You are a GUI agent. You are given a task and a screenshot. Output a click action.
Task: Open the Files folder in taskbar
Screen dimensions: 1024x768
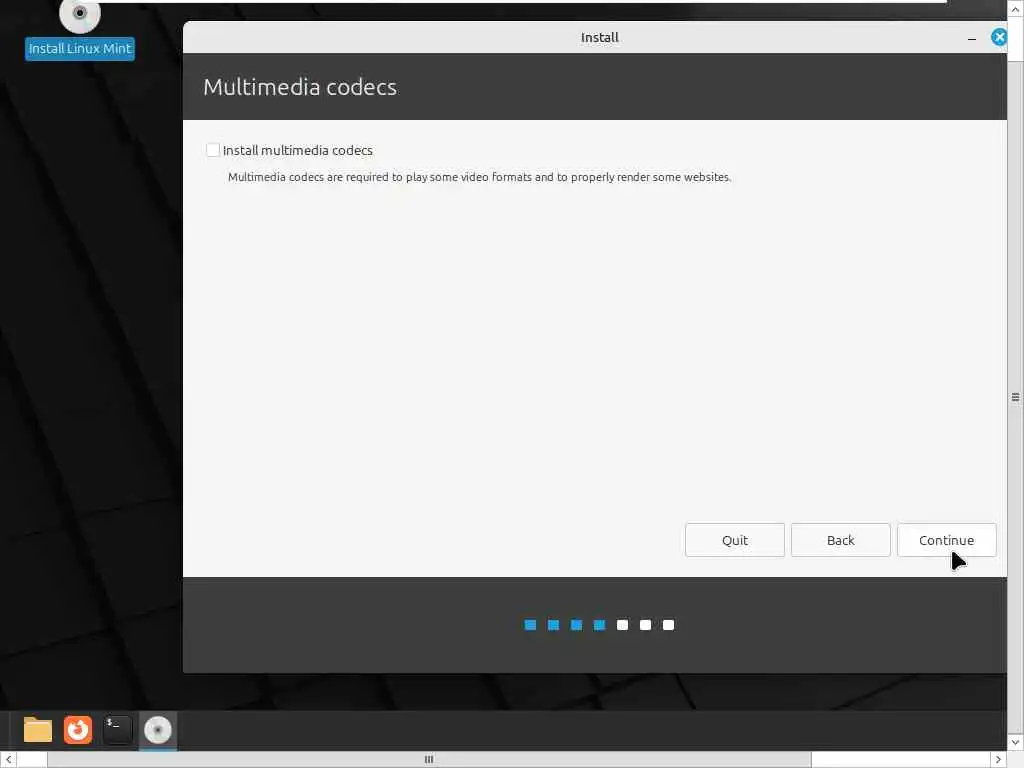(x=38, y=729)
